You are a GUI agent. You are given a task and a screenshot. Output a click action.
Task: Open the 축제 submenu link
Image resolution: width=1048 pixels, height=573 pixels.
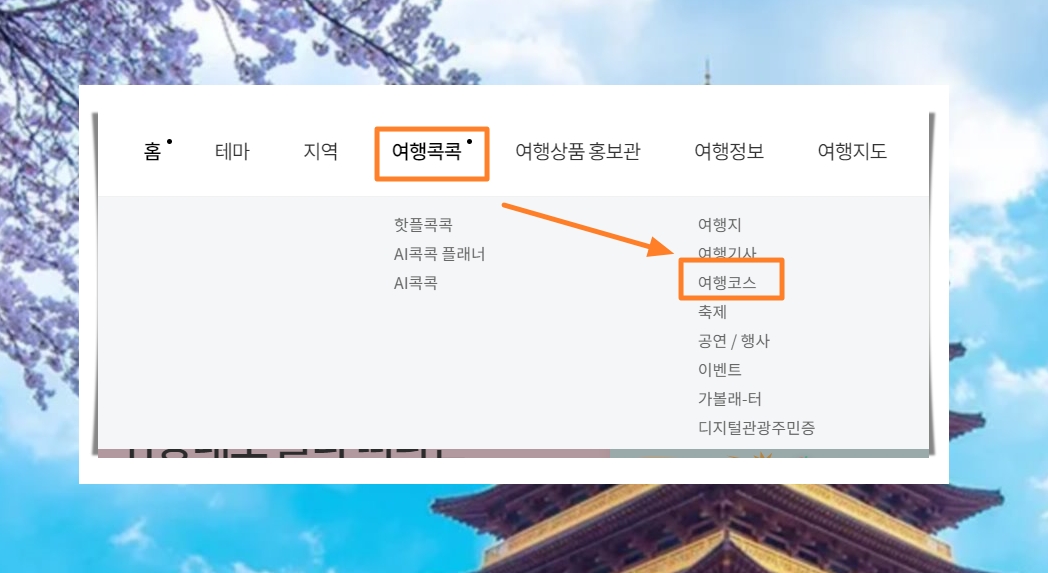pyautogui.click(x=712, y=312)
